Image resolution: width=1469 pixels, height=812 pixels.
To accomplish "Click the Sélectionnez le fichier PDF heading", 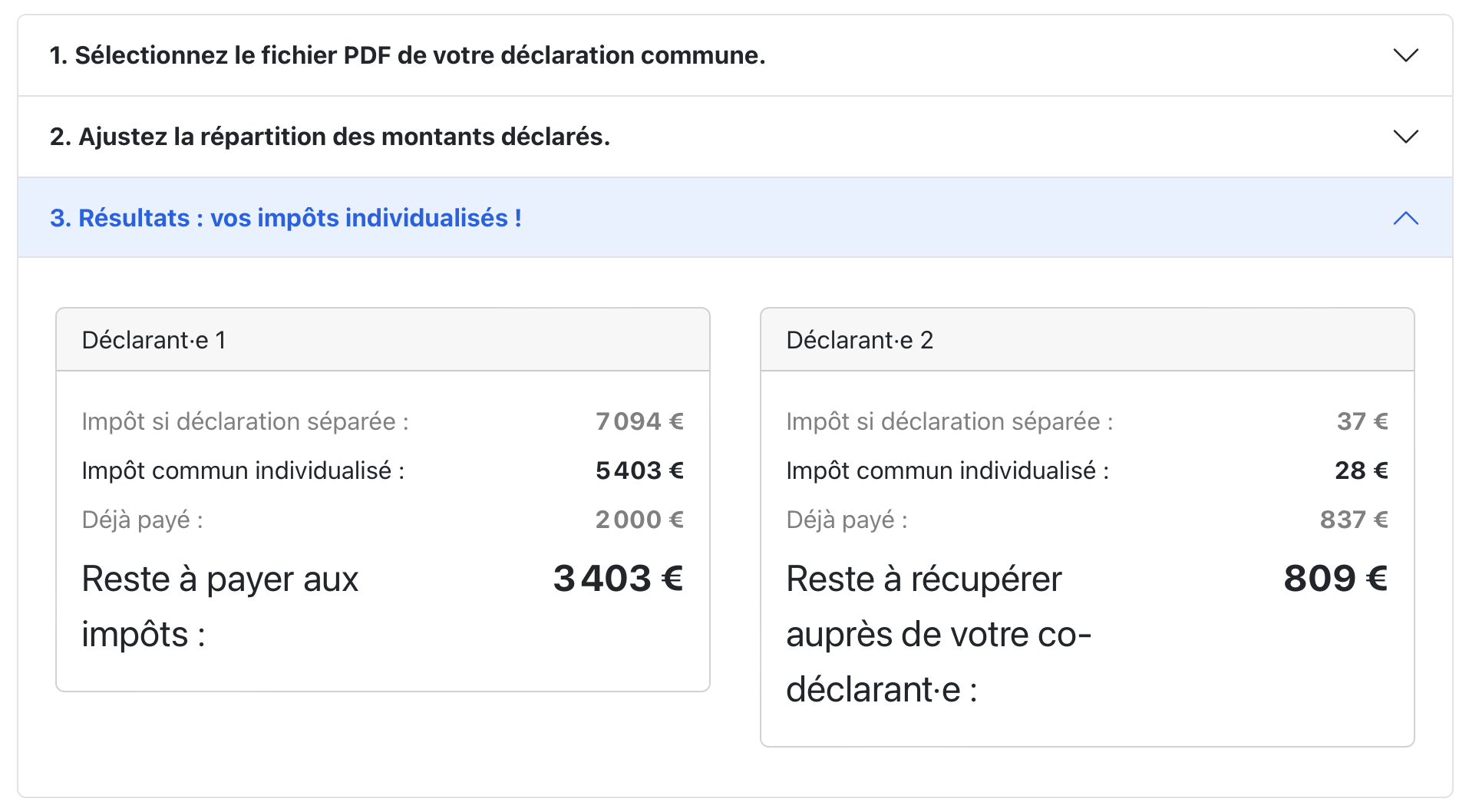I will (408, 54).
